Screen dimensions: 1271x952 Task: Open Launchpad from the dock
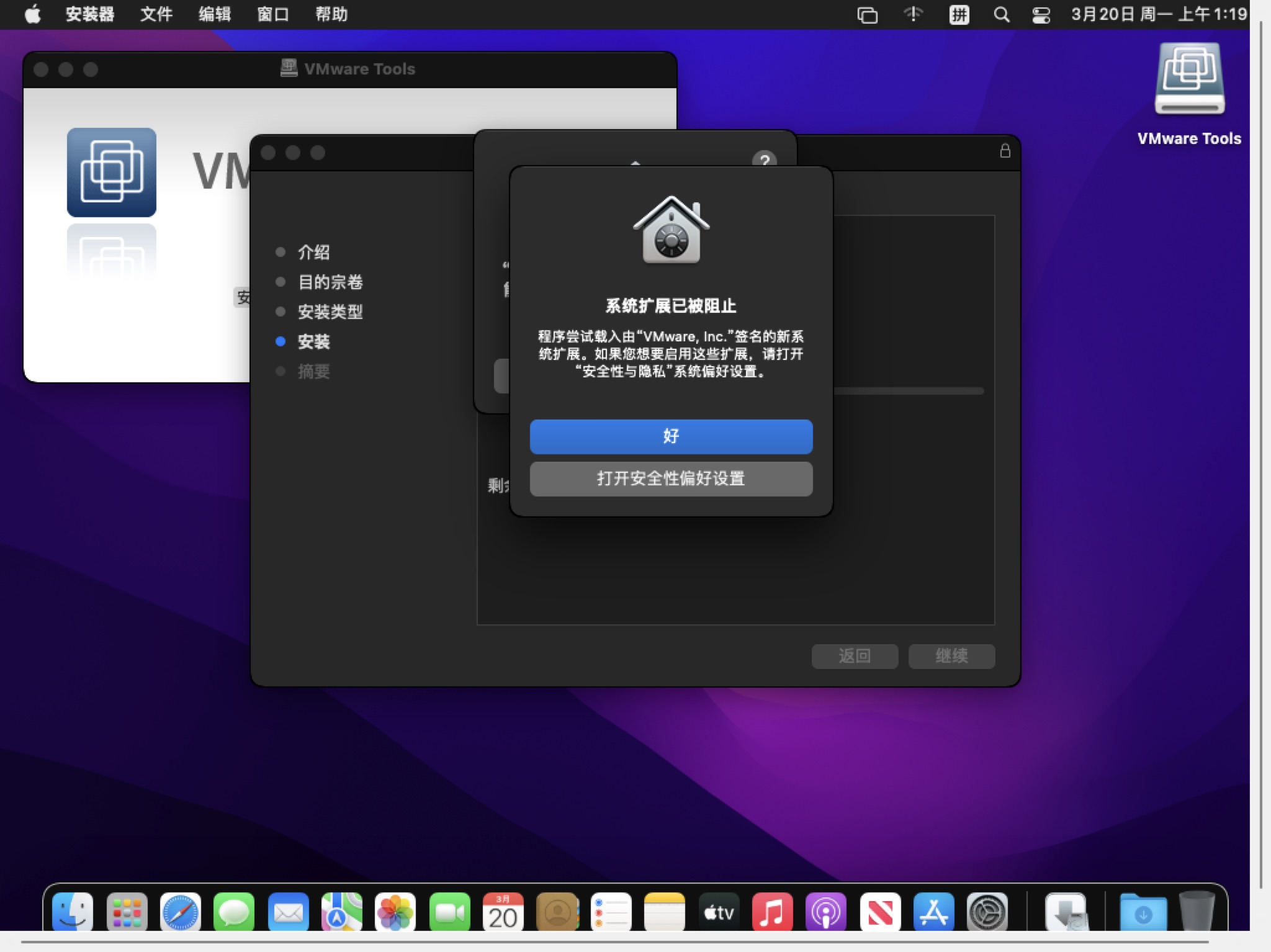[127, 912]
